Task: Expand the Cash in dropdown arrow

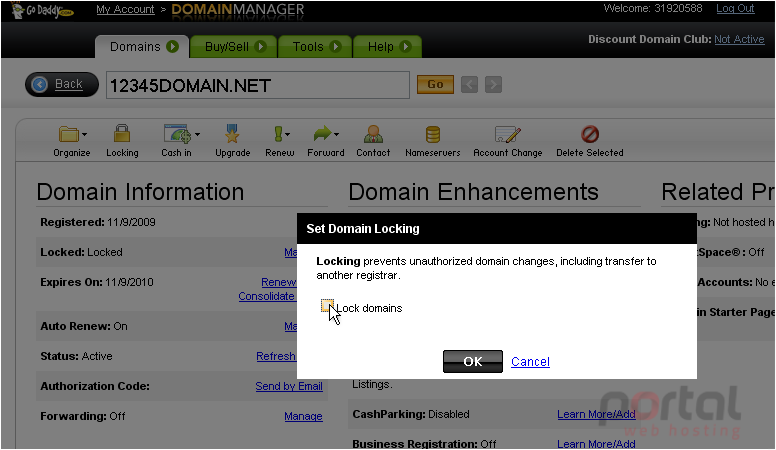Action: (x=197, y=135)
